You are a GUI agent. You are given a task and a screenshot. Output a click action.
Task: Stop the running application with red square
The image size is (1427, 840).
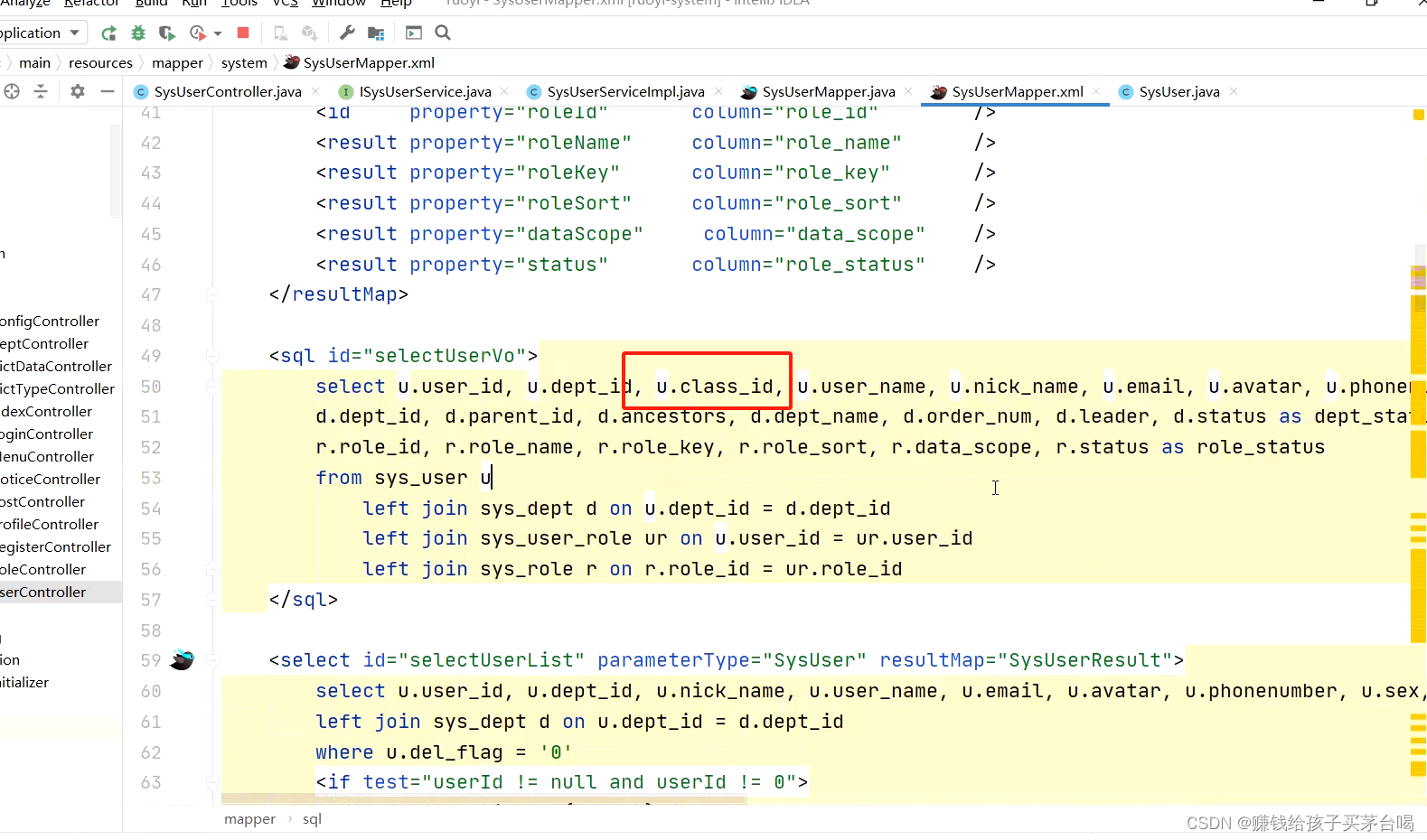(x=243, y=33)
